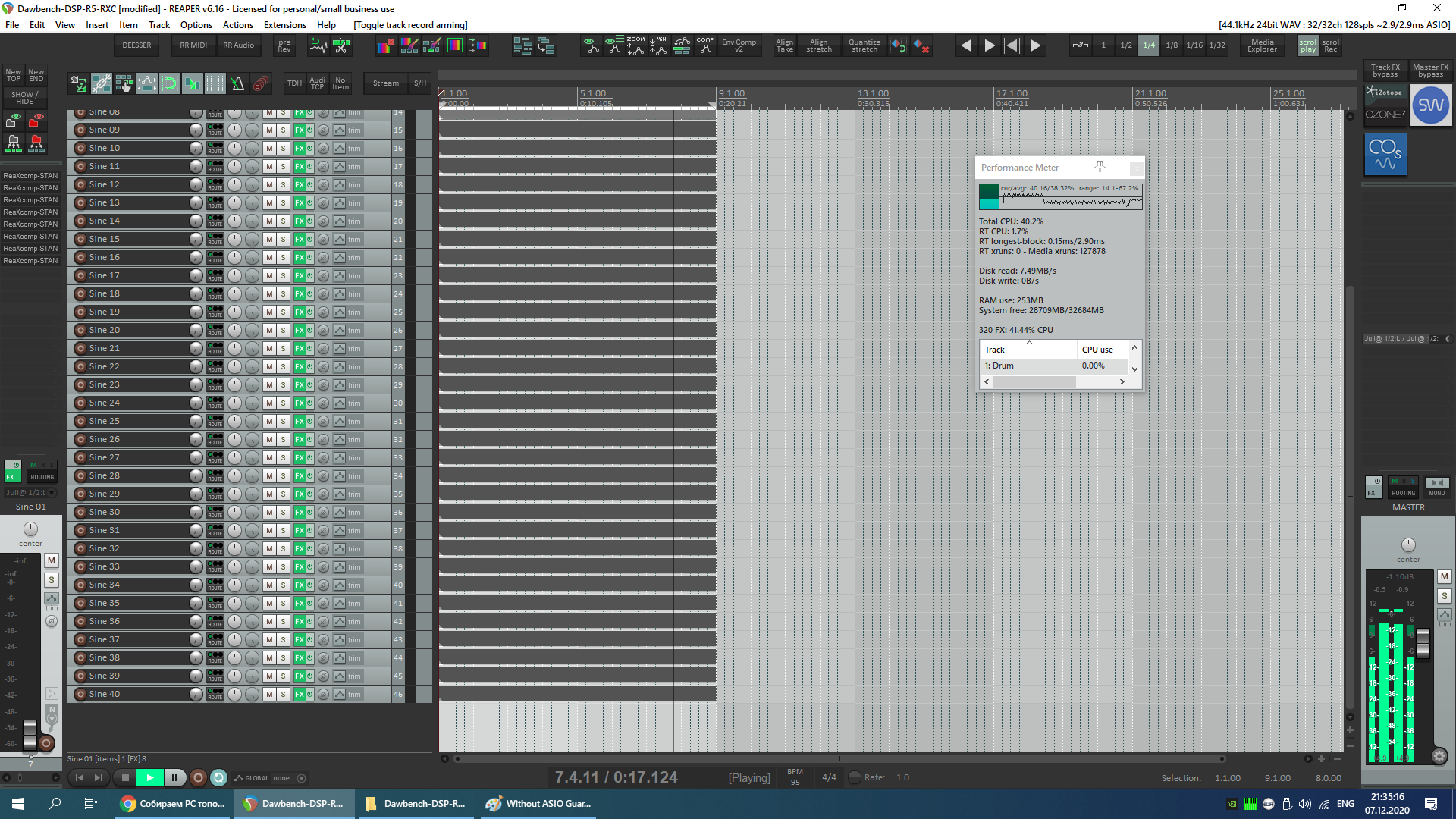Open the GLOBAL automation override dropdown
1456x819 pixels.
click(301, 778)
